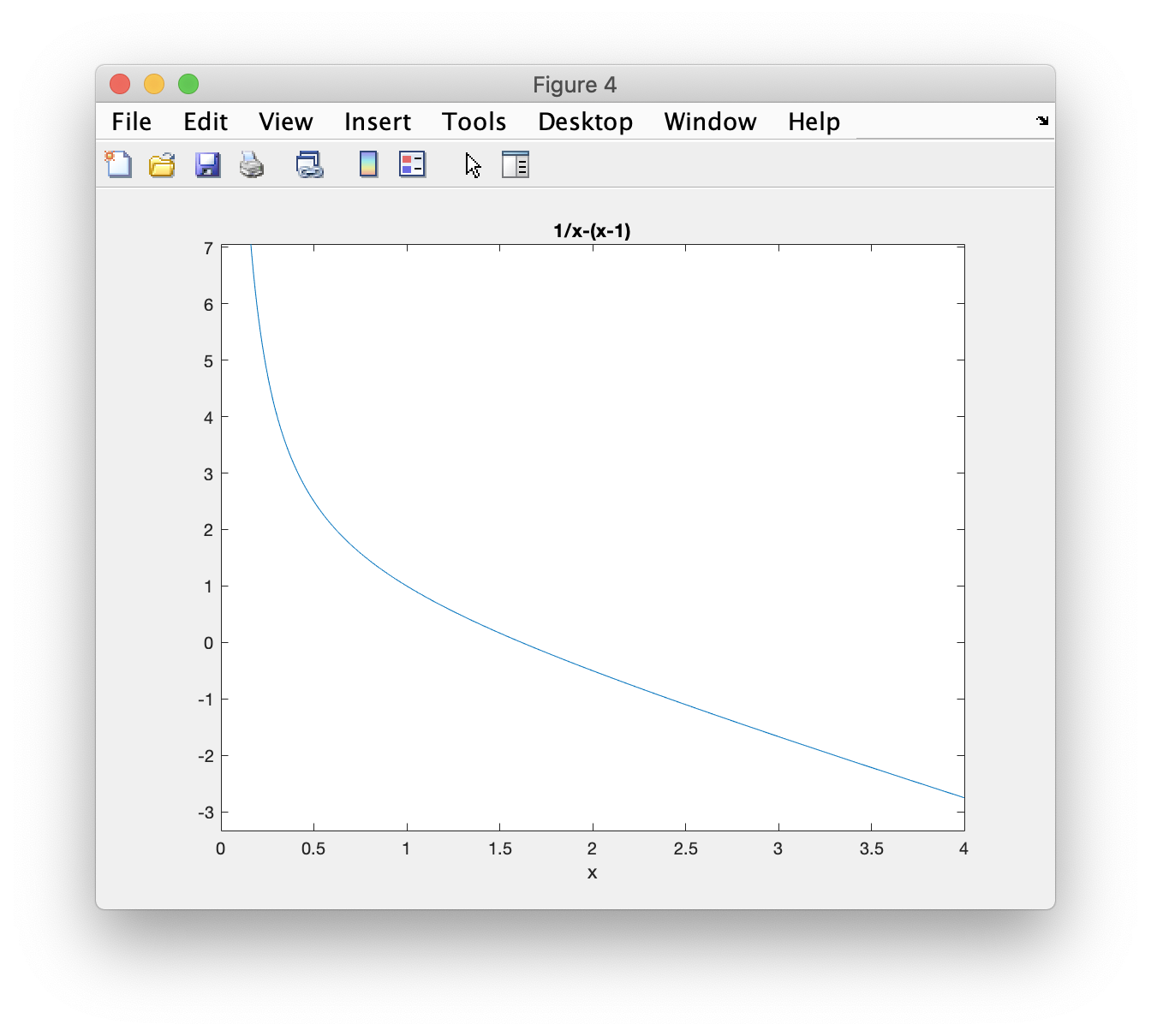Save the figure with the floppy disk icon
The height and width of the screenshot is (1036, 1151).
pyautogui.click(x=208, y=164)
